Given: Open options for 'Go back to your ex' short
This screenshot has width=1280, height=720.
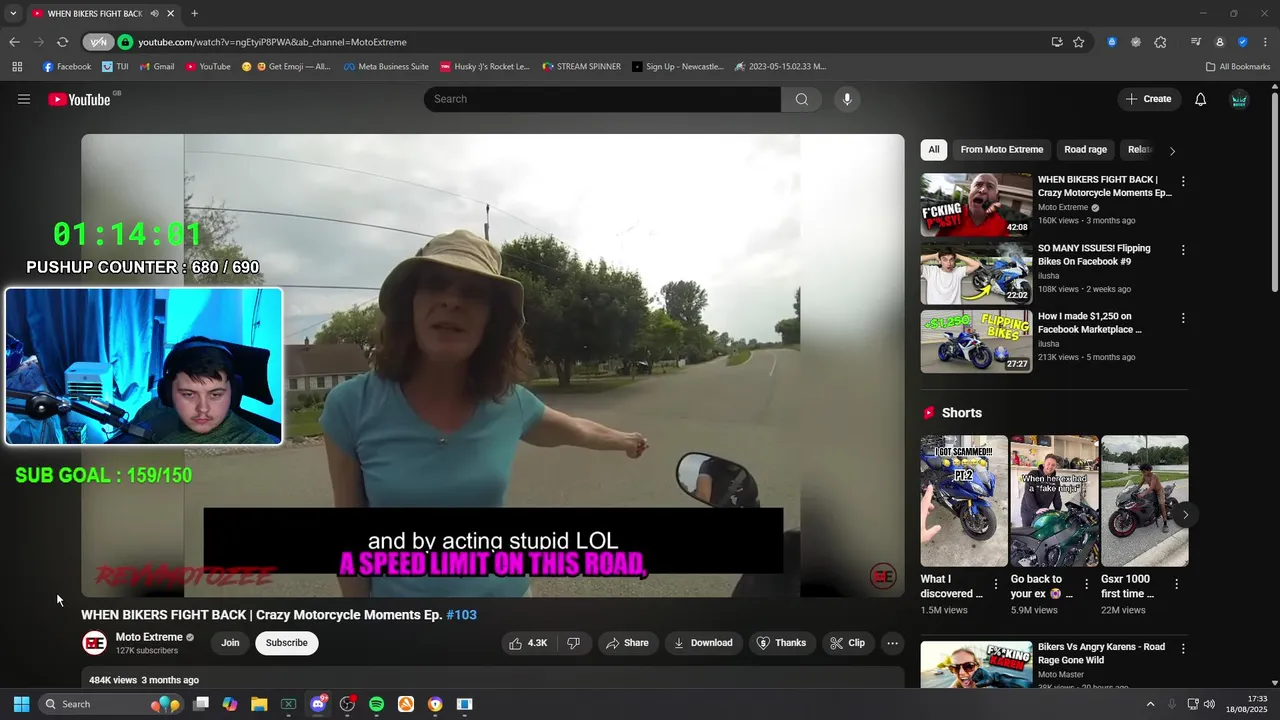Looking at the screenshot, I should [x=1086, y=584].
